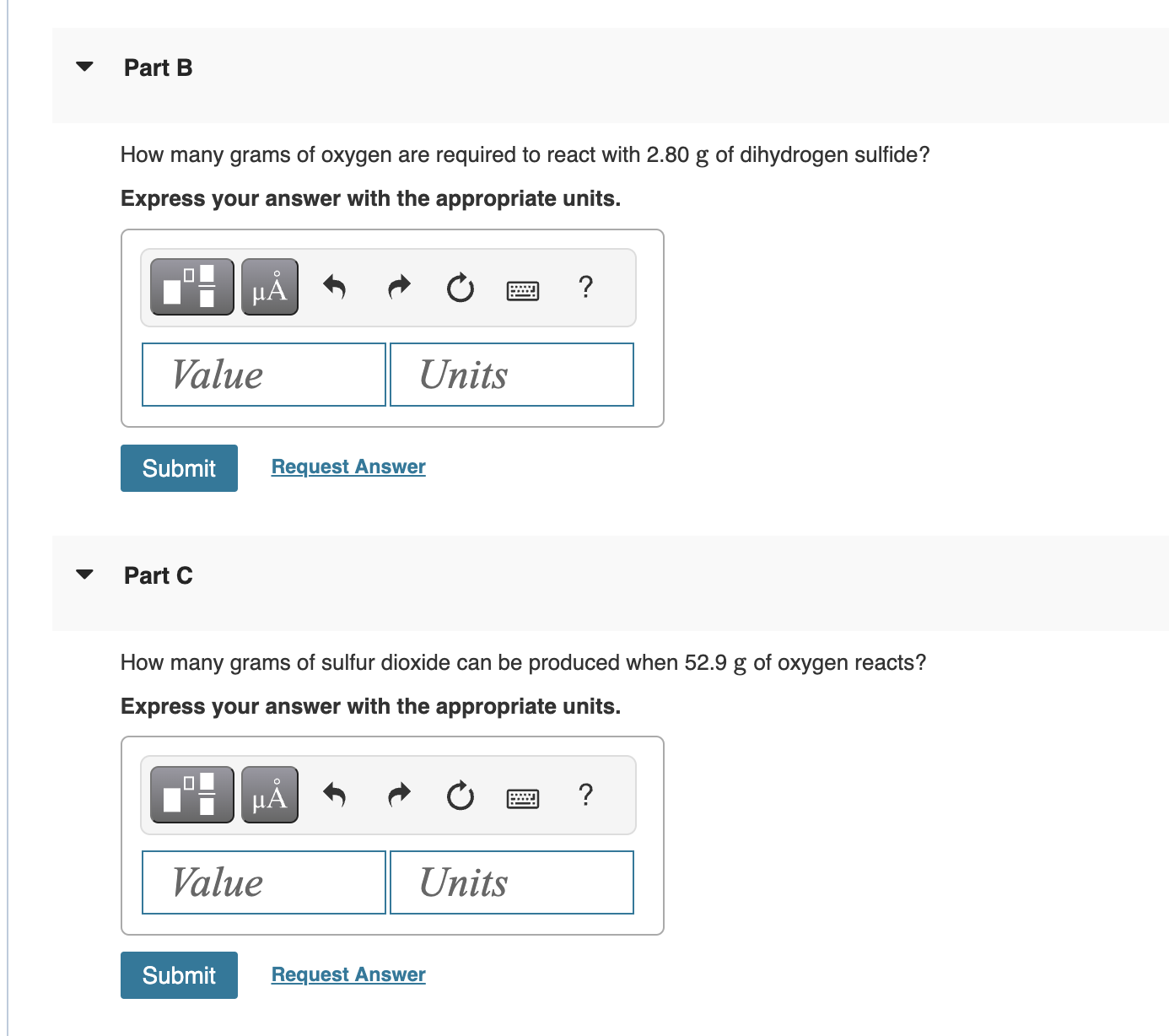Viewport: 1169px width, 1036px height.
Task: Click the redo arrow in Part C answer box
Action: pyautogui.click(x=397, y=795)
